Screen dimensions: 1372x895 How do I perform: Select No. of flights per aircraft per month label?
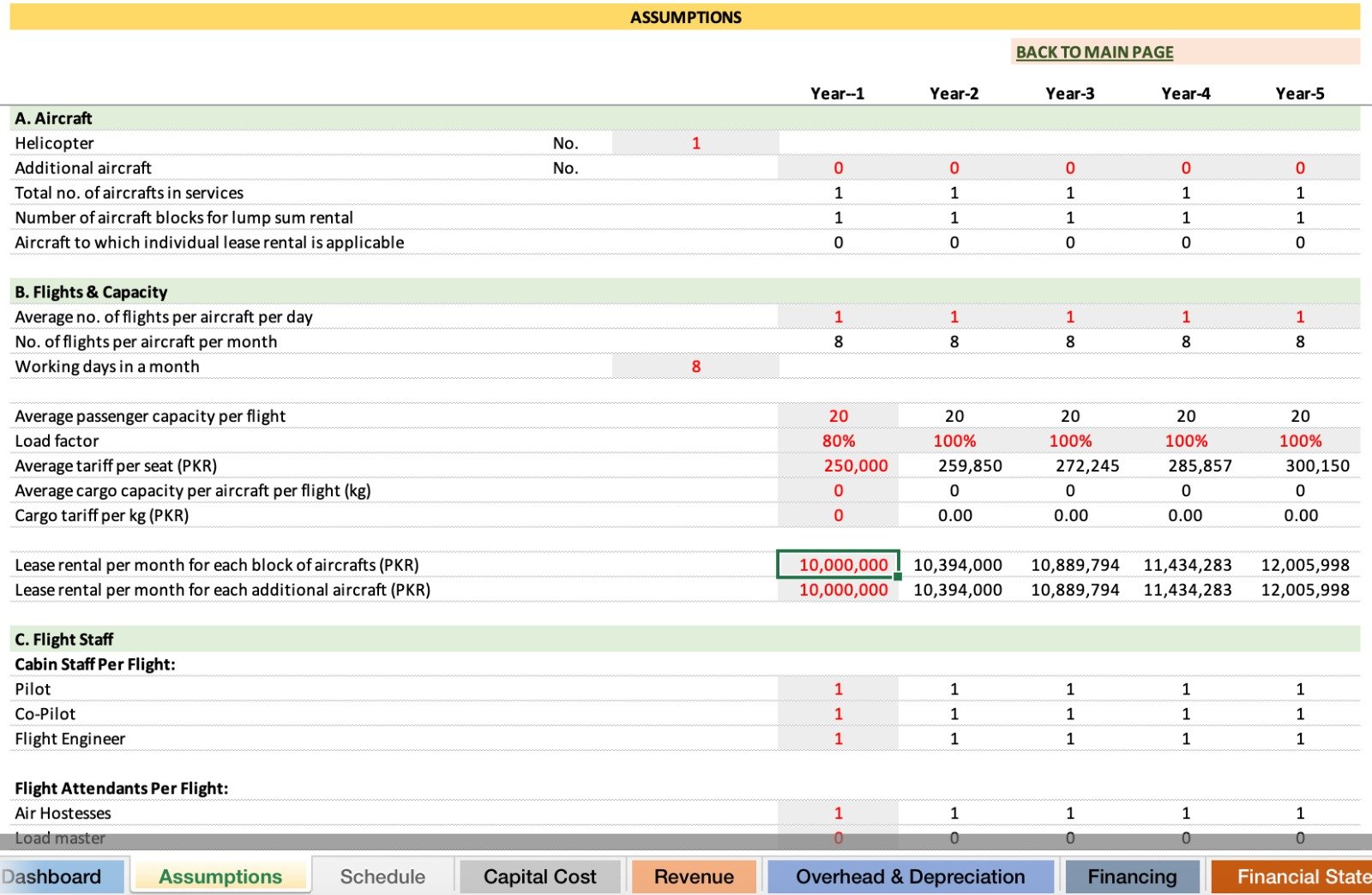click(146, 342)
